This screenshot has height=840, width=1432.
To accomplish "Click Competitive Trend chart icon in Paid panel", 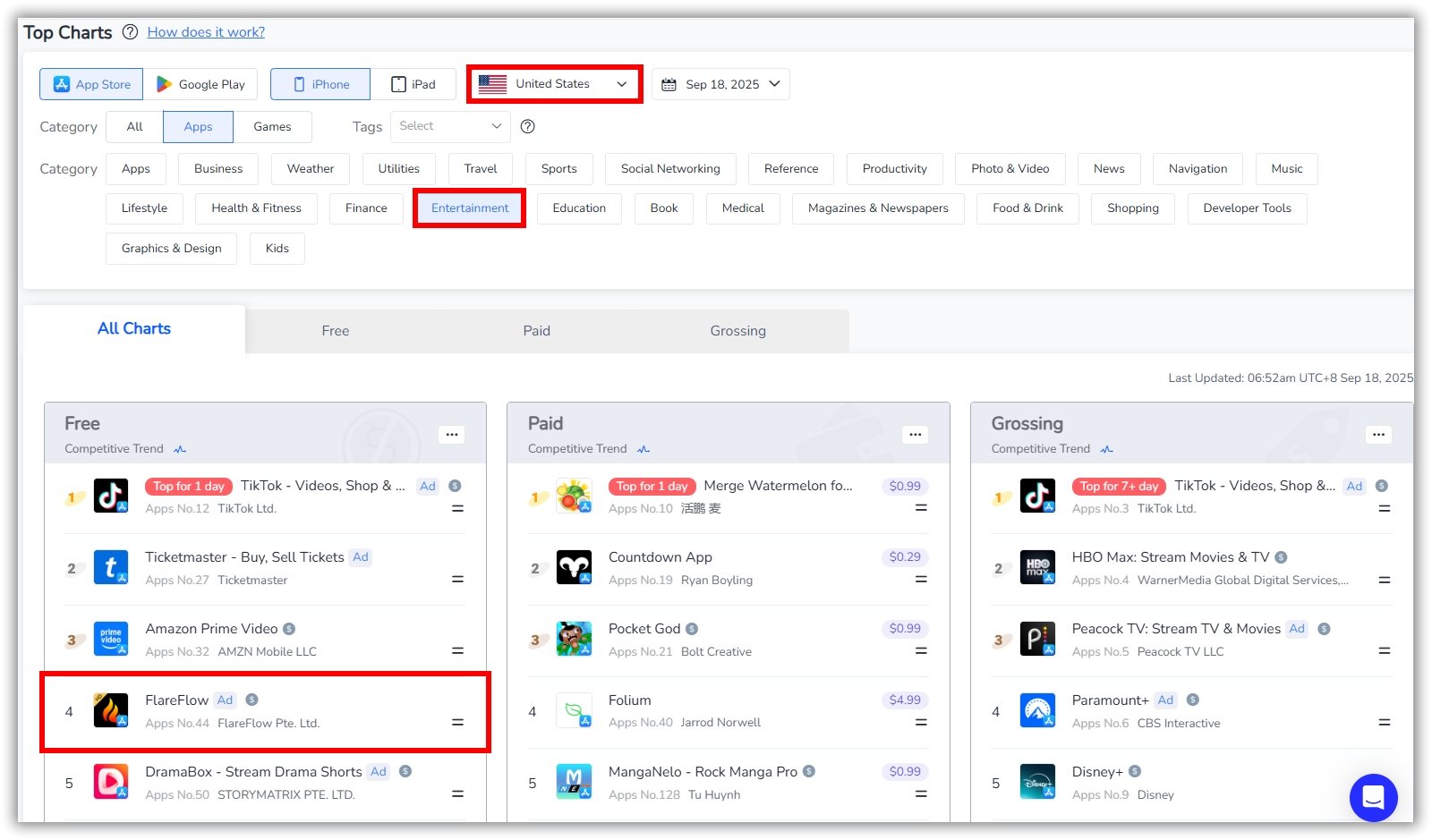I will [x=644, y=449].
